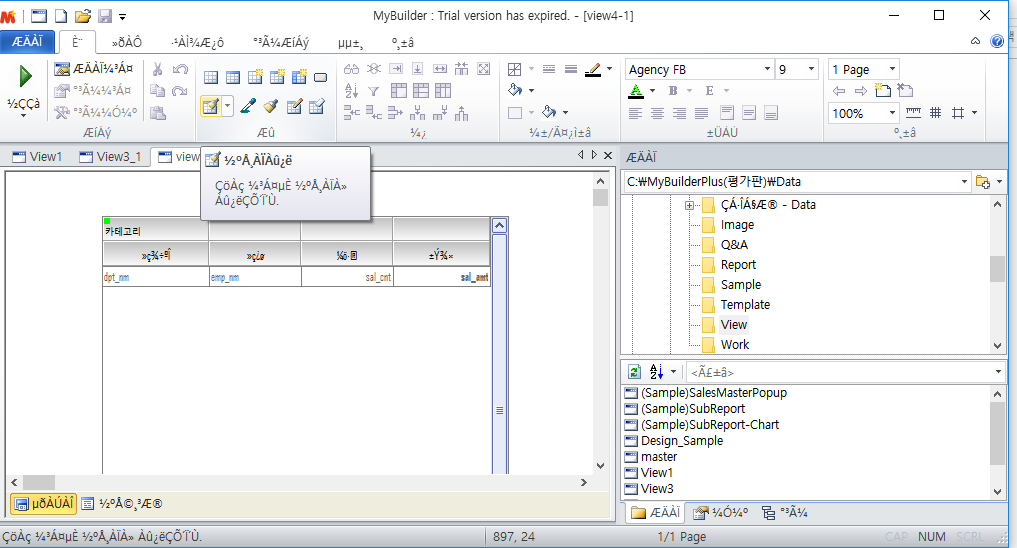Select the Design_Sample file
The image size is (1017, 548).
pos(682,441)
